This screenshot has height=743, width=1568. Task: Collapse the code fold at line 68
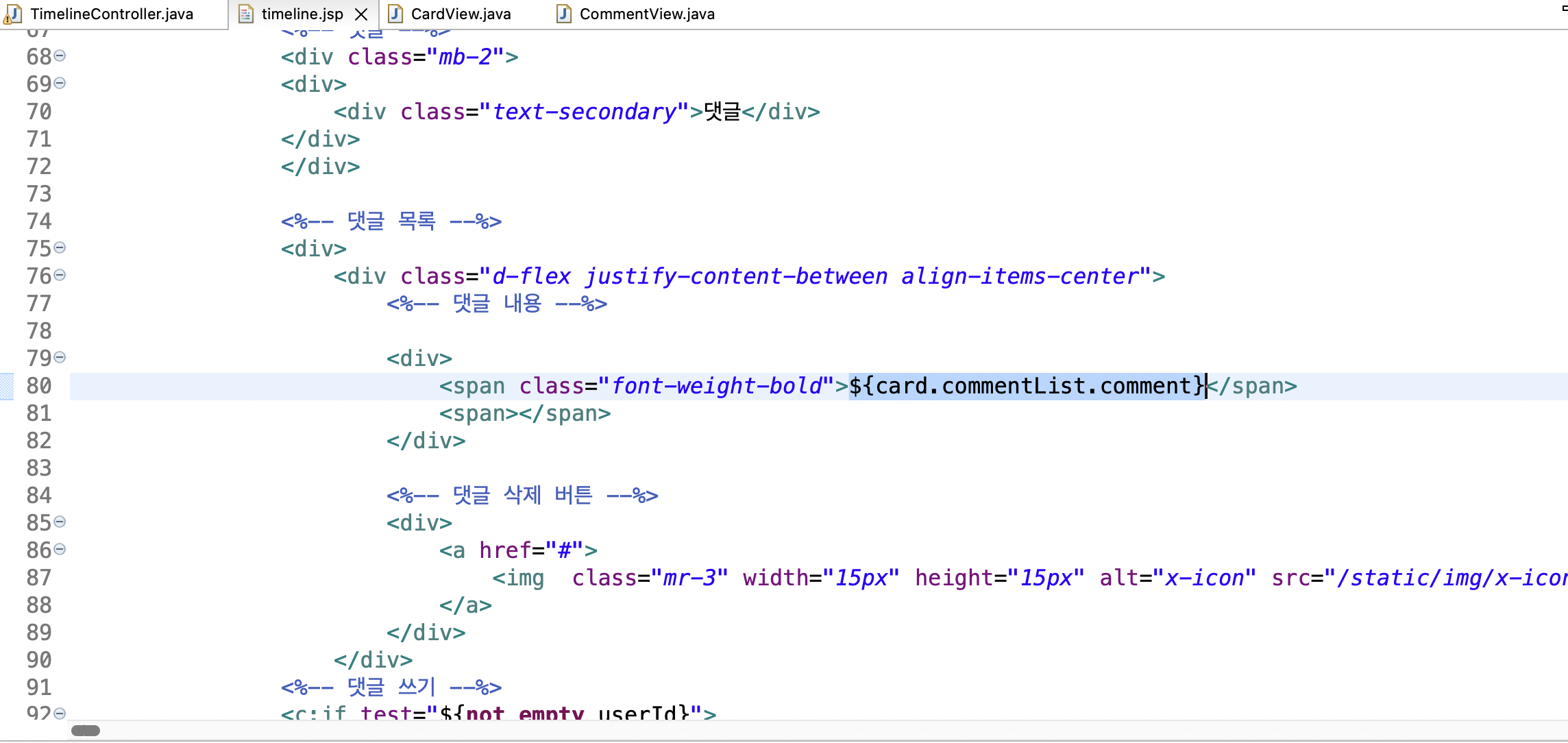(60, 56)
